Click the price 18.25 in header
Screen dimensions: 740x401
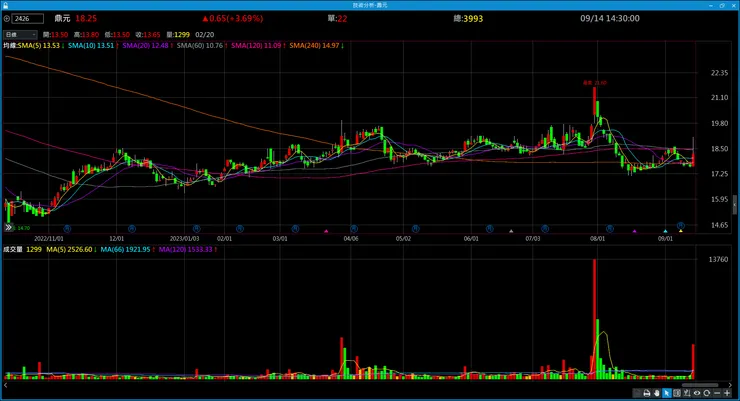(86, 18)
